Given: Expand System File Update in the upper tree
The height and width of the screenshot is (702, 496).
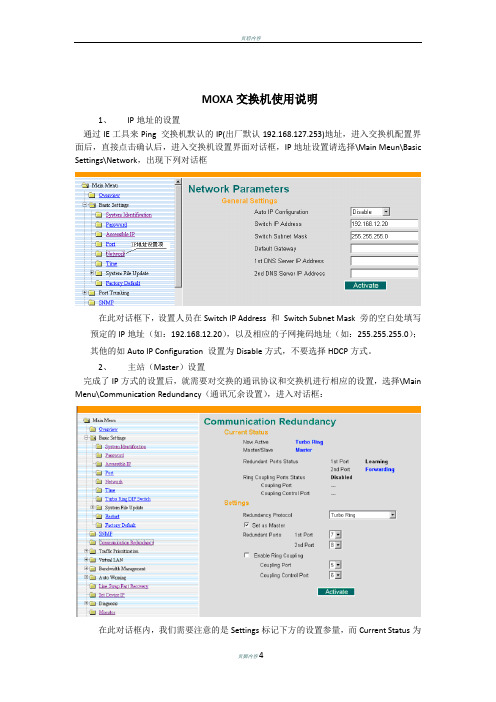Looking at the screenshot, I should pyautogui.click(x=92, y=273).
